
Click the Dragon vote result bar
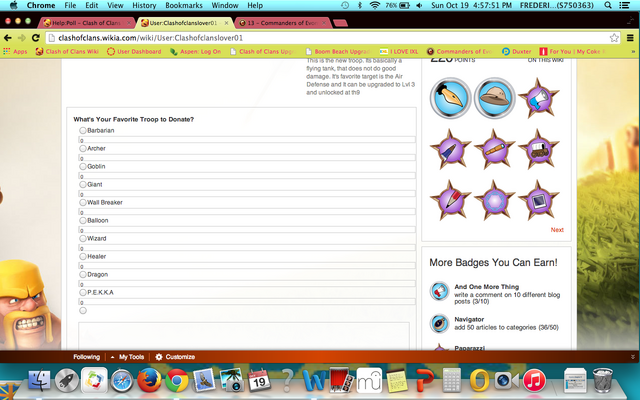247,283
